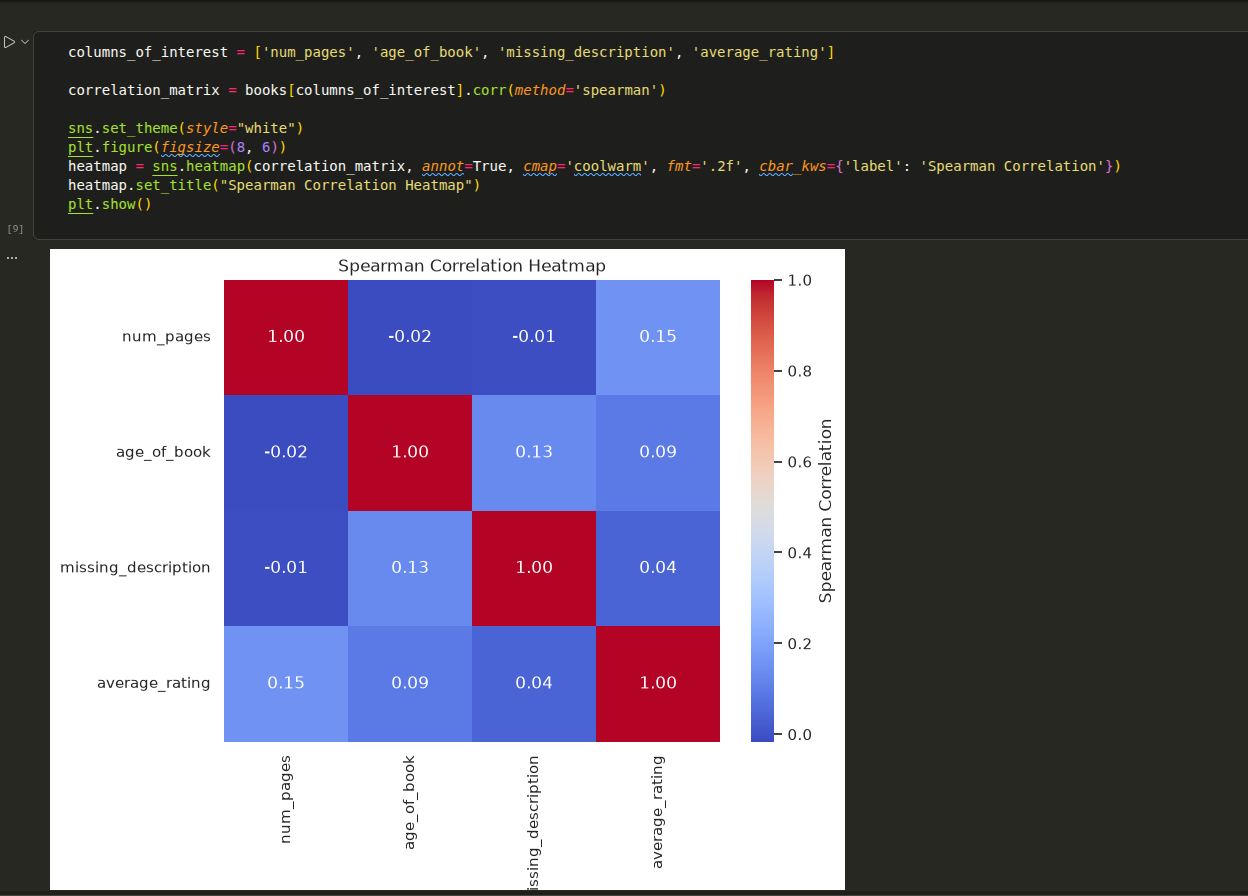Run the heatmap code cell
Screen dimensions: 1248x896
click(x=9, y=42)
